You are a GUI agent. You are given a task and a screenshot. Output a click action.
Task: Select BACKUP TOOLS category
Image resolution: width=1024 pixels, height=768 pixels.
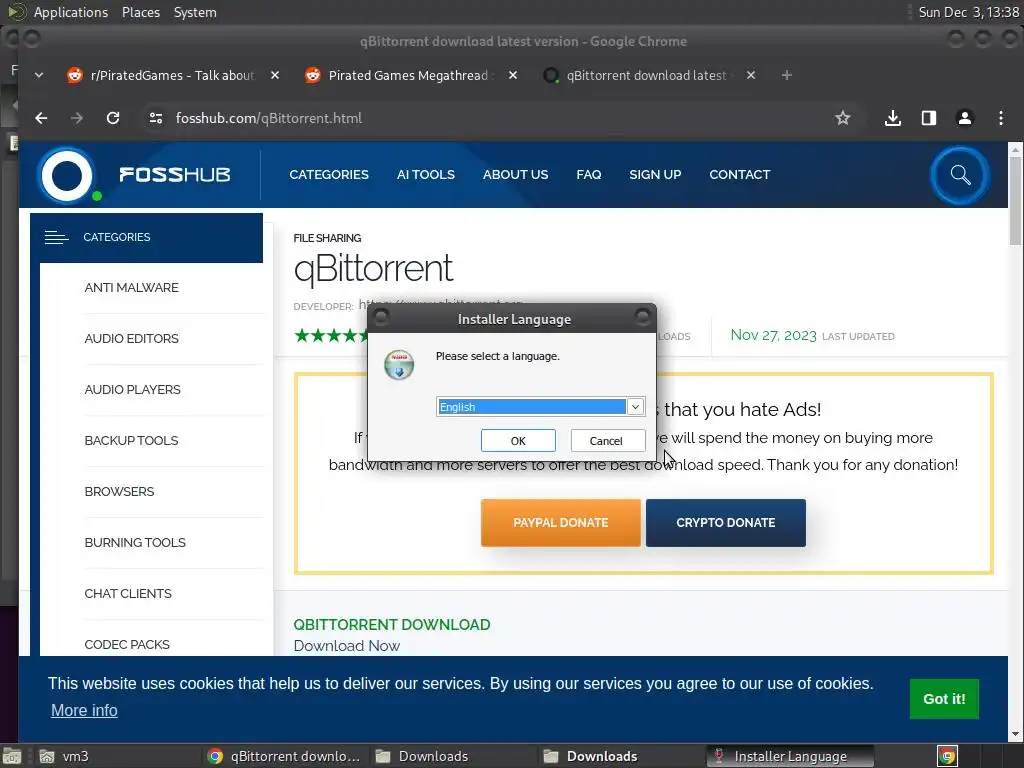coord(131,440)
